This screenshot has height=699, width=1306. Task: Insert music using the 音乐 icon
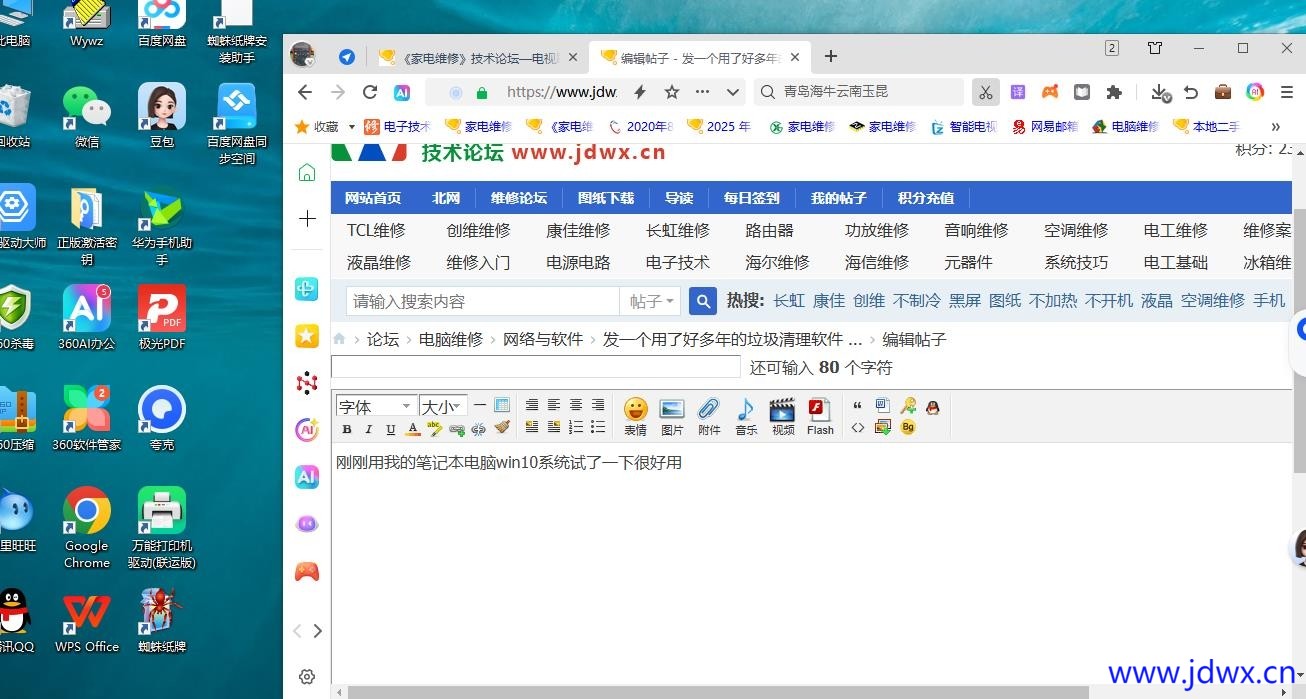(x=746, y=414)
